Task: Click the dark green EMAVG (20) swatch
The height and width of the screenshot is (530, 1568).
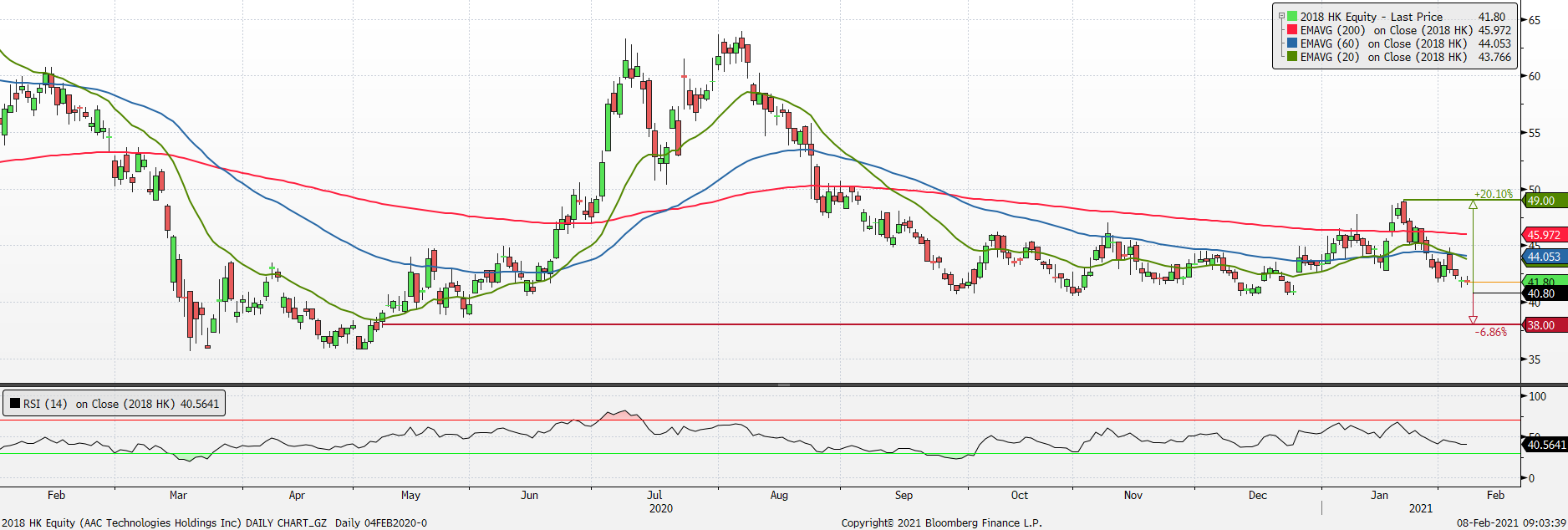Action: [1292, 56]
